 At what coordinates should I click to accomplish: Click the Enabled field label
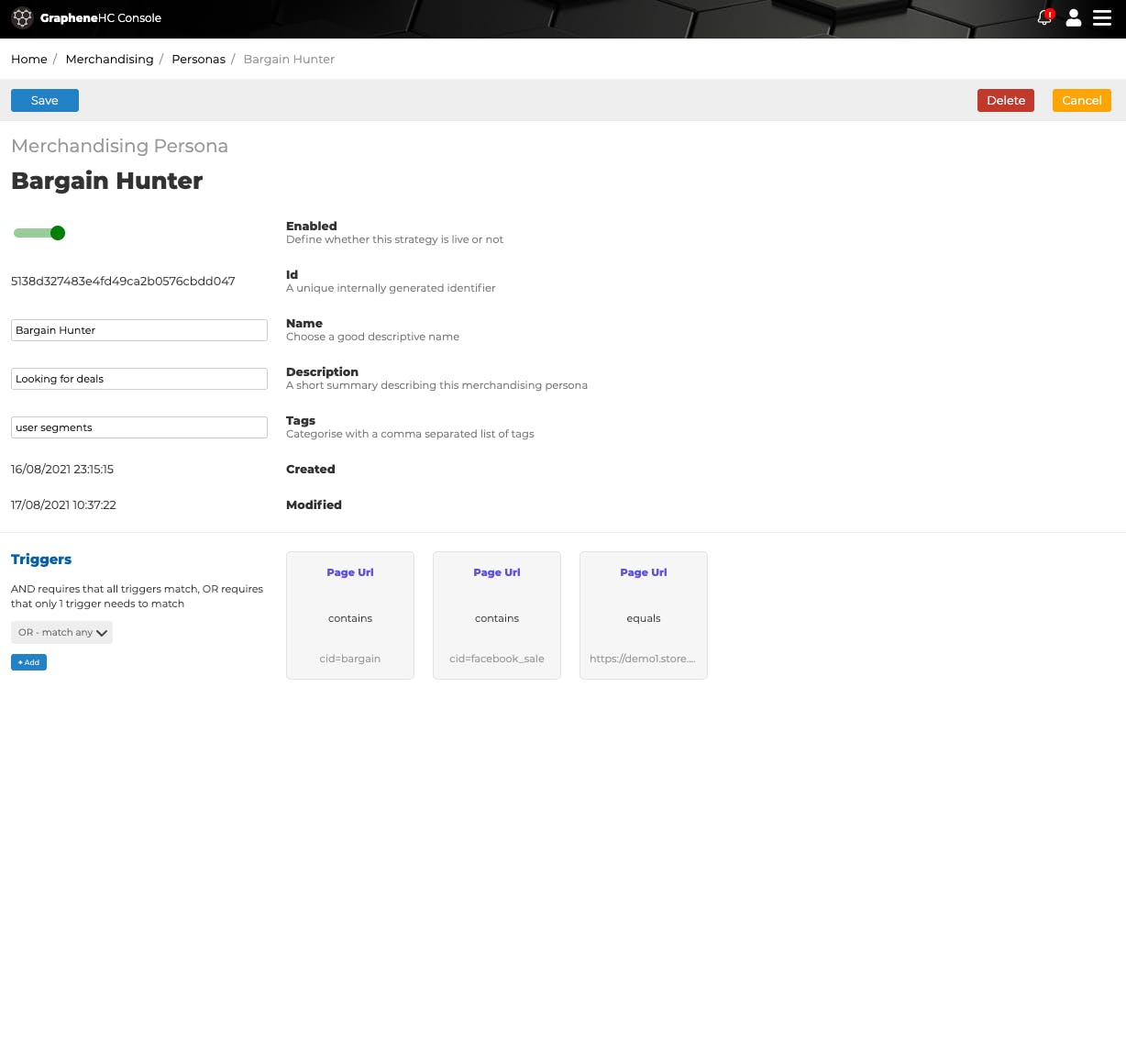click(x=312, y=226)
